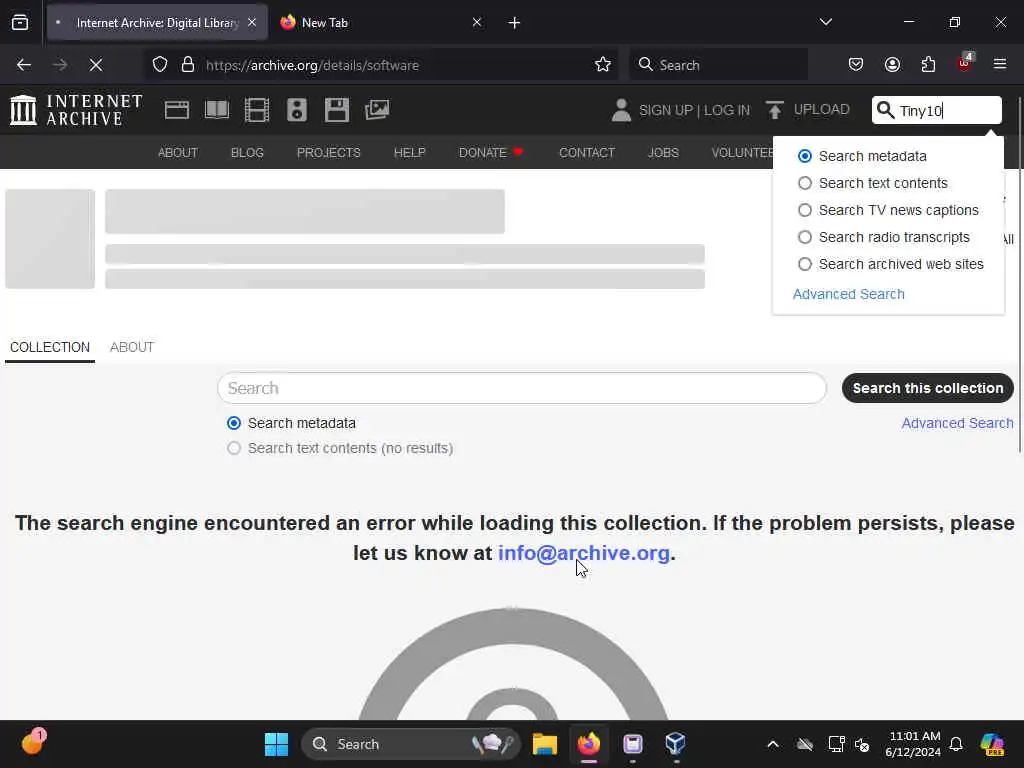Open the Audio speaker icon
This screenshot has height=768, width=1024.
[x=296, y=110]
